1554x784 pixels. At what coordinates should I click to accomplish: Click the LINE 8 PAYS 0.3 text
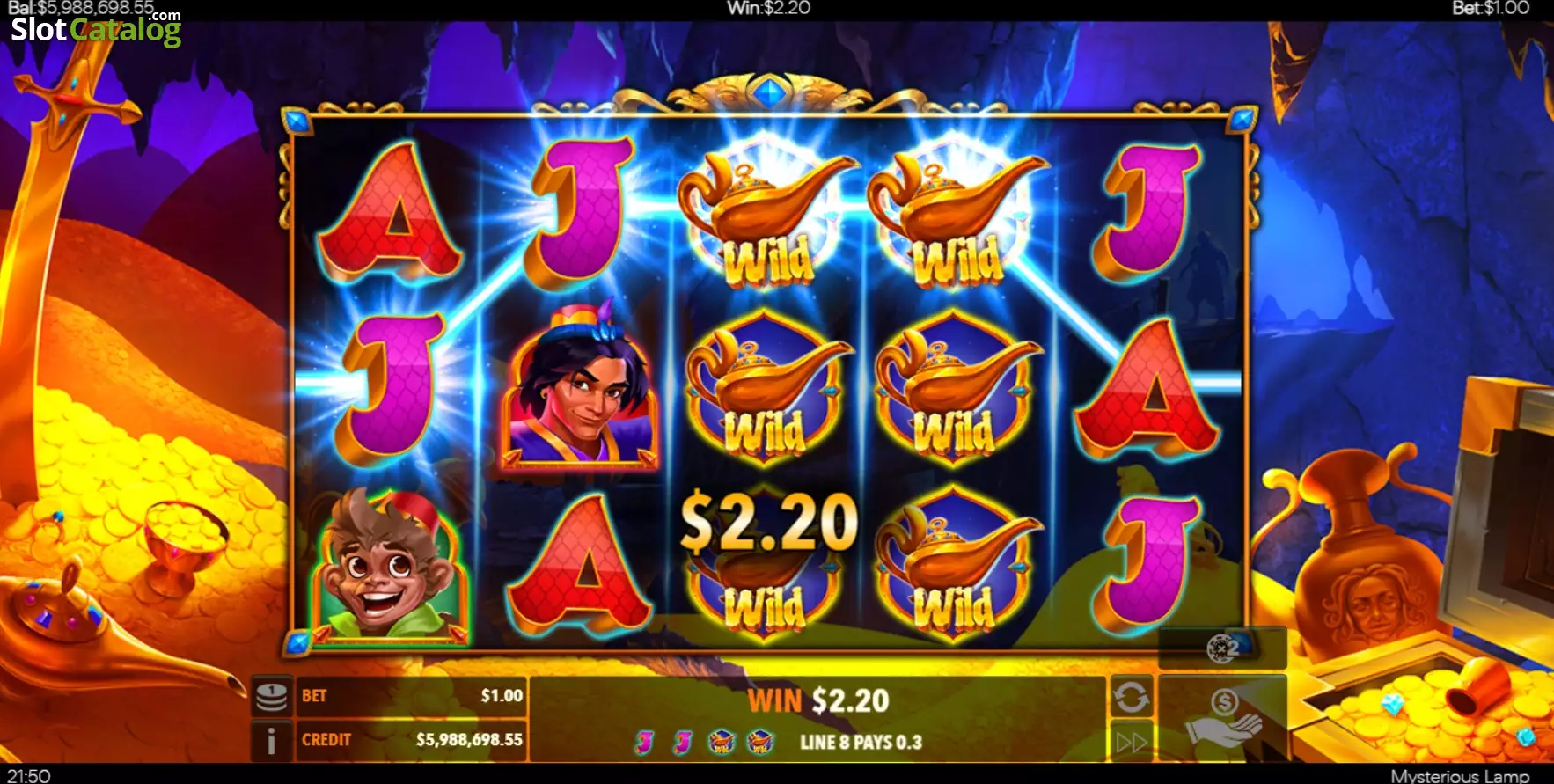tap(861, 742)
